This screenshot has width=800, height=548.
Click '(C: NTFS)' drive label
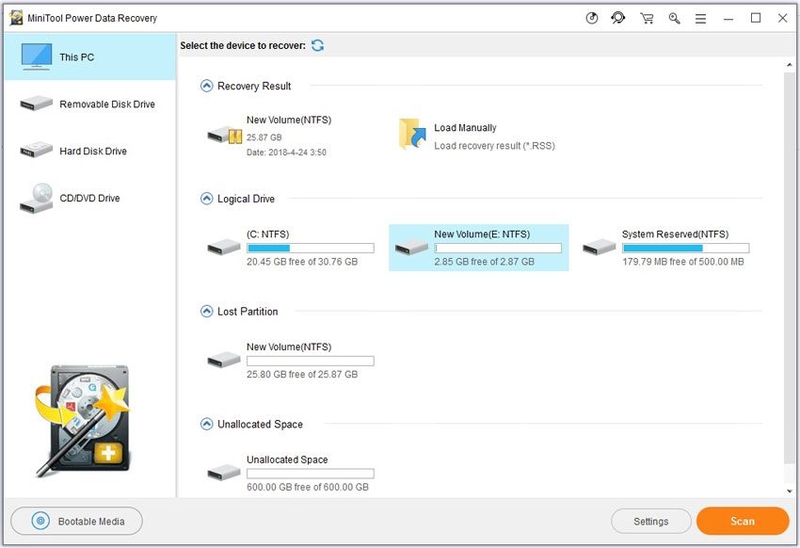pos(267,234)
